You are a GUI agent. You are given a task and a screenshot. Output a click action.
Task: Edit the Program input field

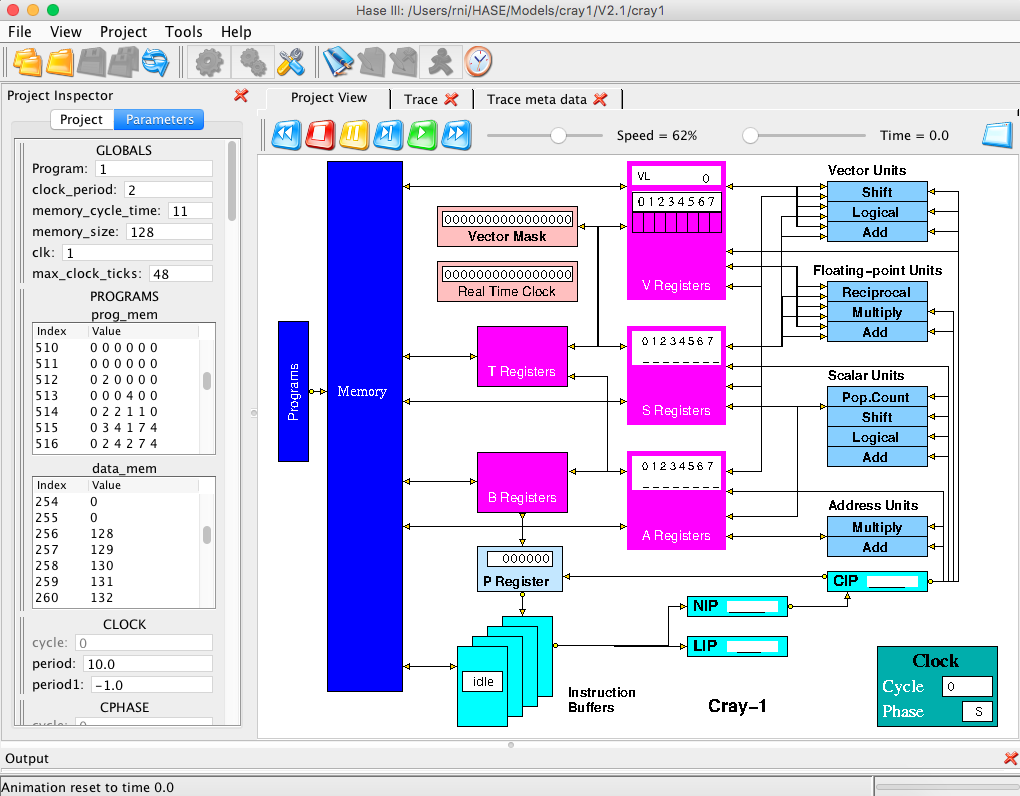(x=154, y=169)
